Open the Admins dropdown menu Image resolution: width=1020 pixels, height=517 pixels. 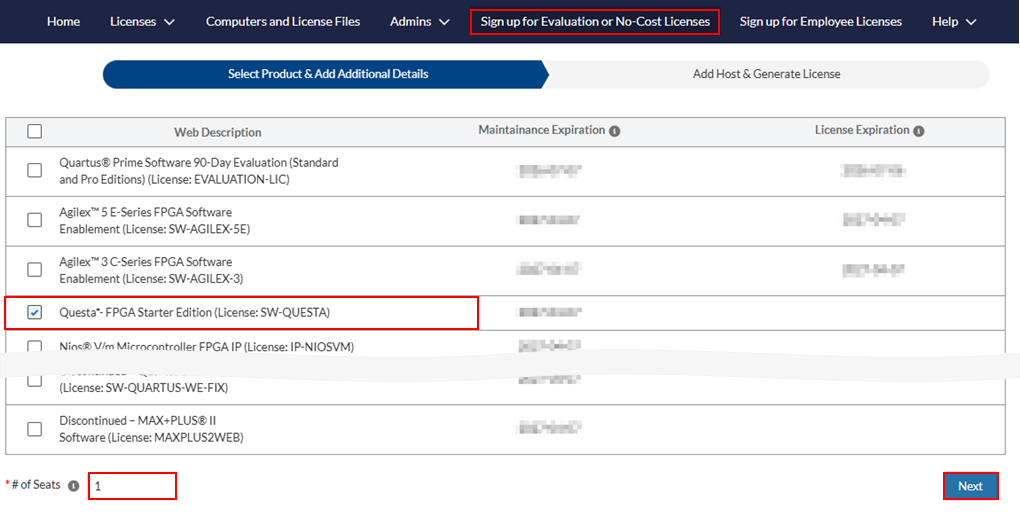click(x=419, y=21)
